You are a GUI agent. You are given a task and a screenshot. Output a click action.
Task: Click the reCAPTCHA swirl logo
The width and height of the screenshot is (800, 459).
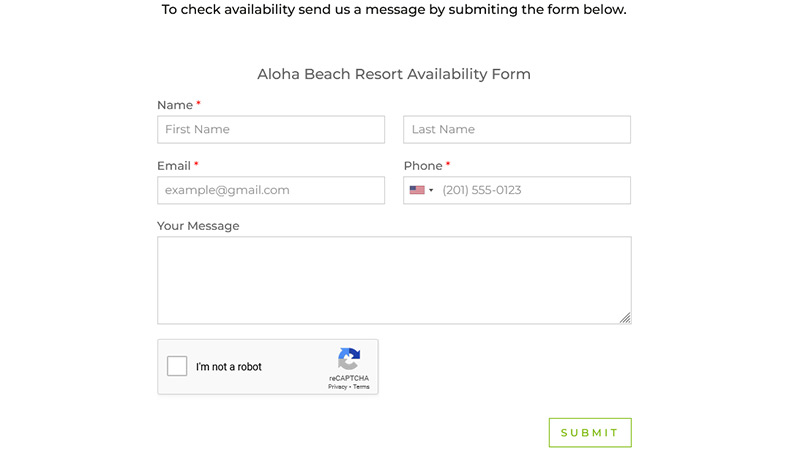(x=349, y=359)
